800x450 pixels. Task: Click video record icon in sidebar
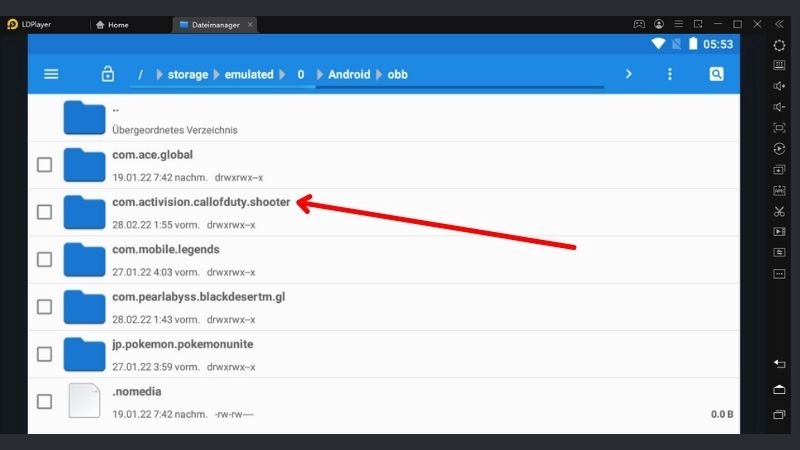[779, 232]
